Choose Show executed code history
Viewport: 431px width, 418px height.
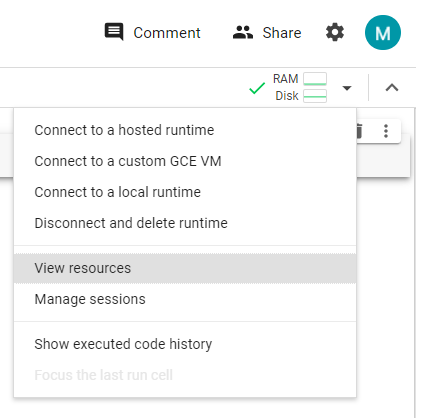185,344
